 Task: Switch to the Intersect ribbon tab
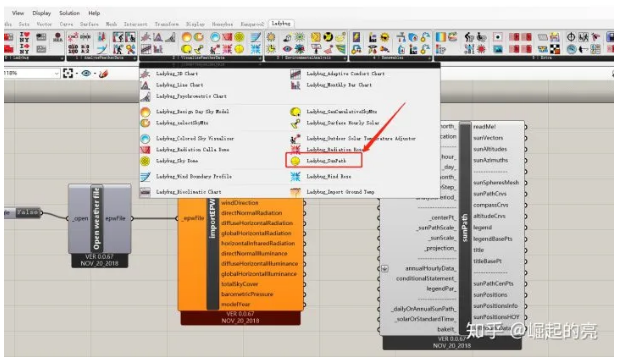(x=135, y=24)
